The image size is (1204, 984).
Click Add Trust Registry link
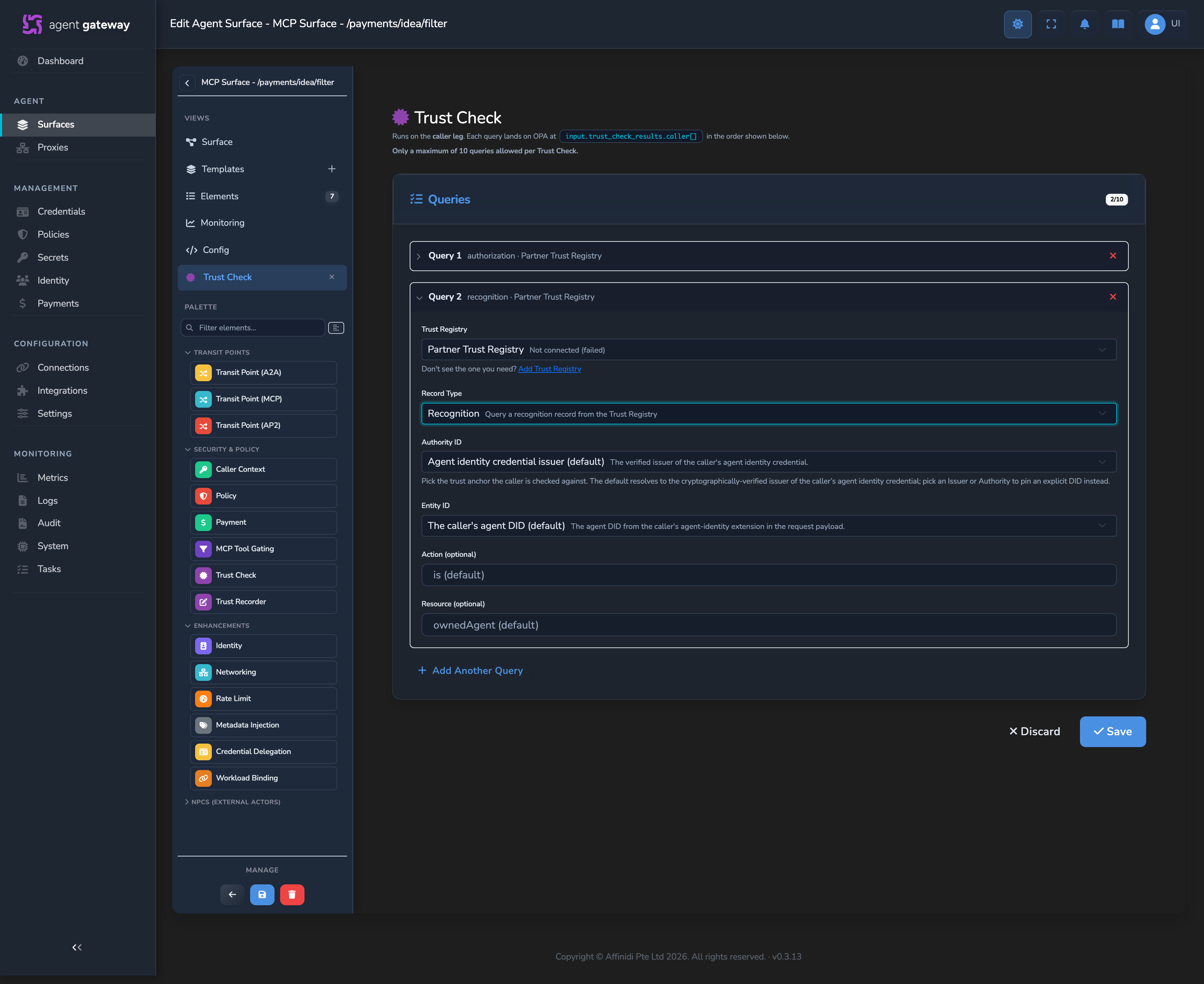coord(550,369)
